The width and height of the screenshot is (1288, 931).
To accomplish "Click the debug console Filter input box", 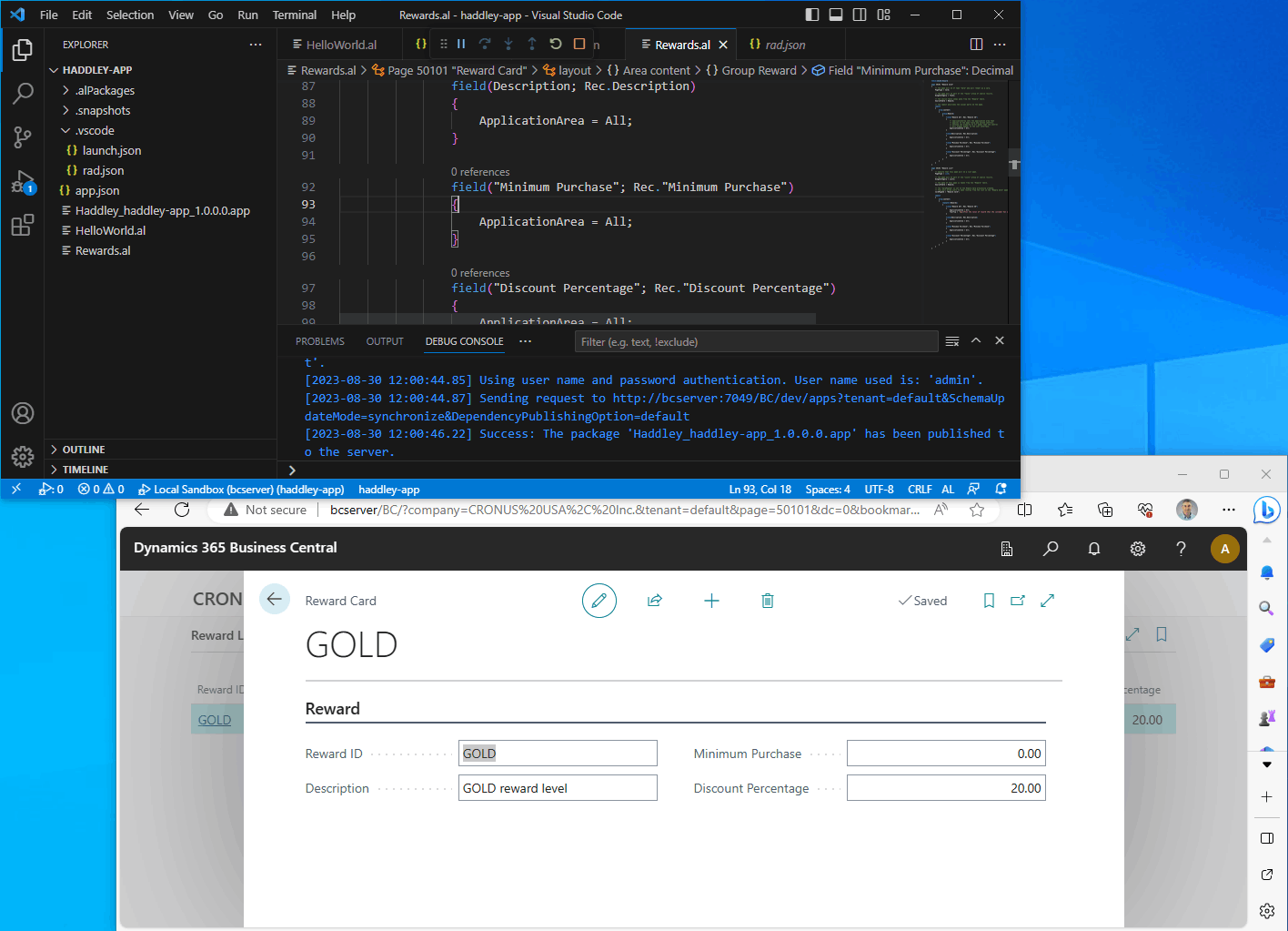I will 755,342.
